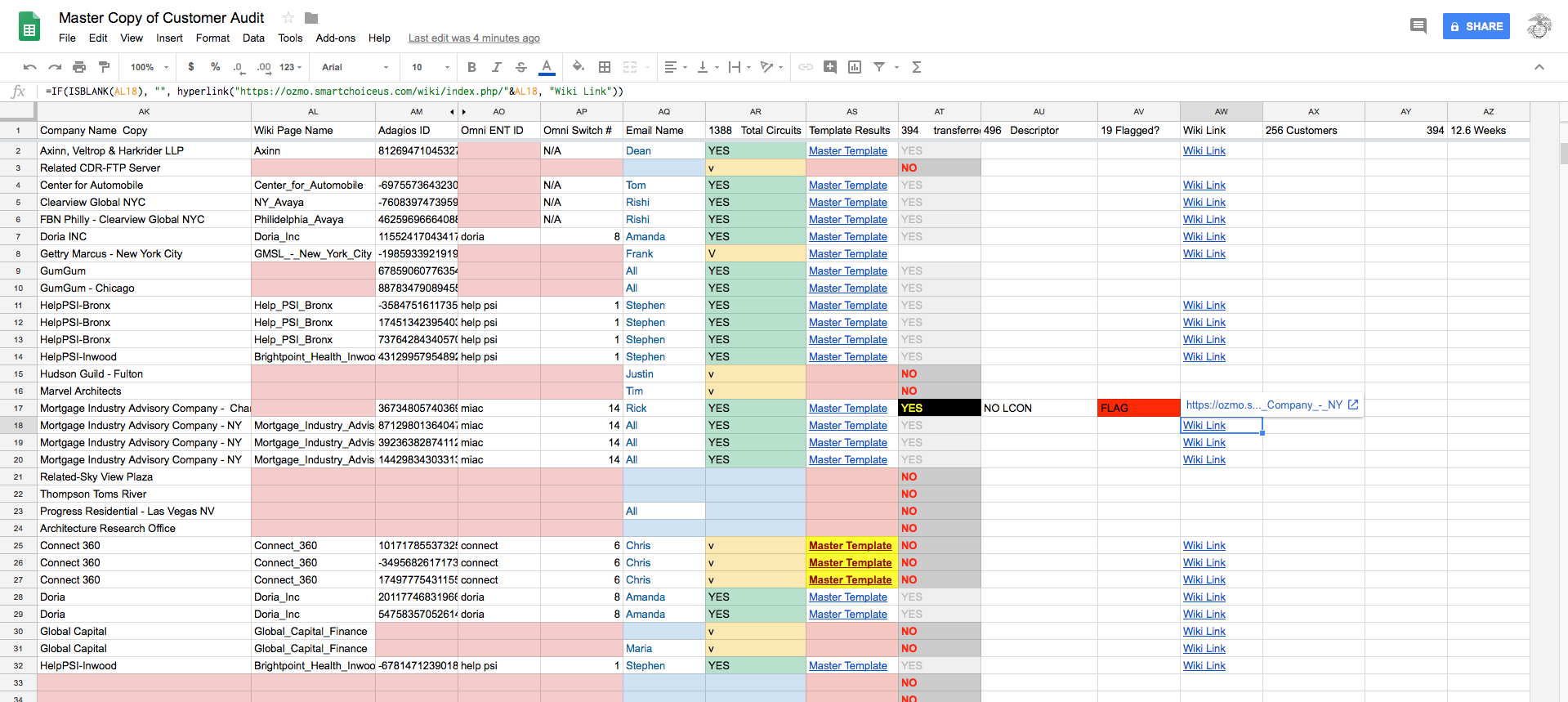
Task: Open the text wrapping dropdown
Action: 739,67
